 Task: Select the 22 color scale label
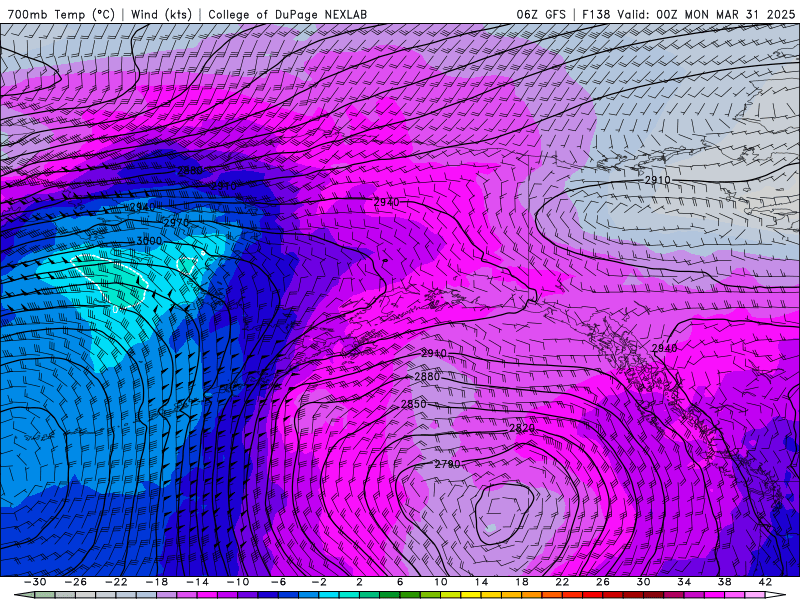[562, 582]
